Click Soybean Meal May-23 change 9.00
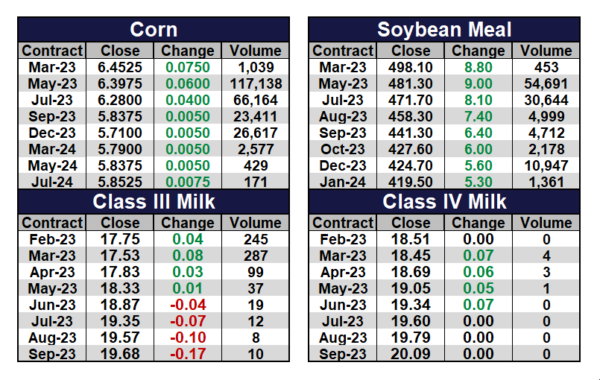Screen dimensions: 600x380 478,83
